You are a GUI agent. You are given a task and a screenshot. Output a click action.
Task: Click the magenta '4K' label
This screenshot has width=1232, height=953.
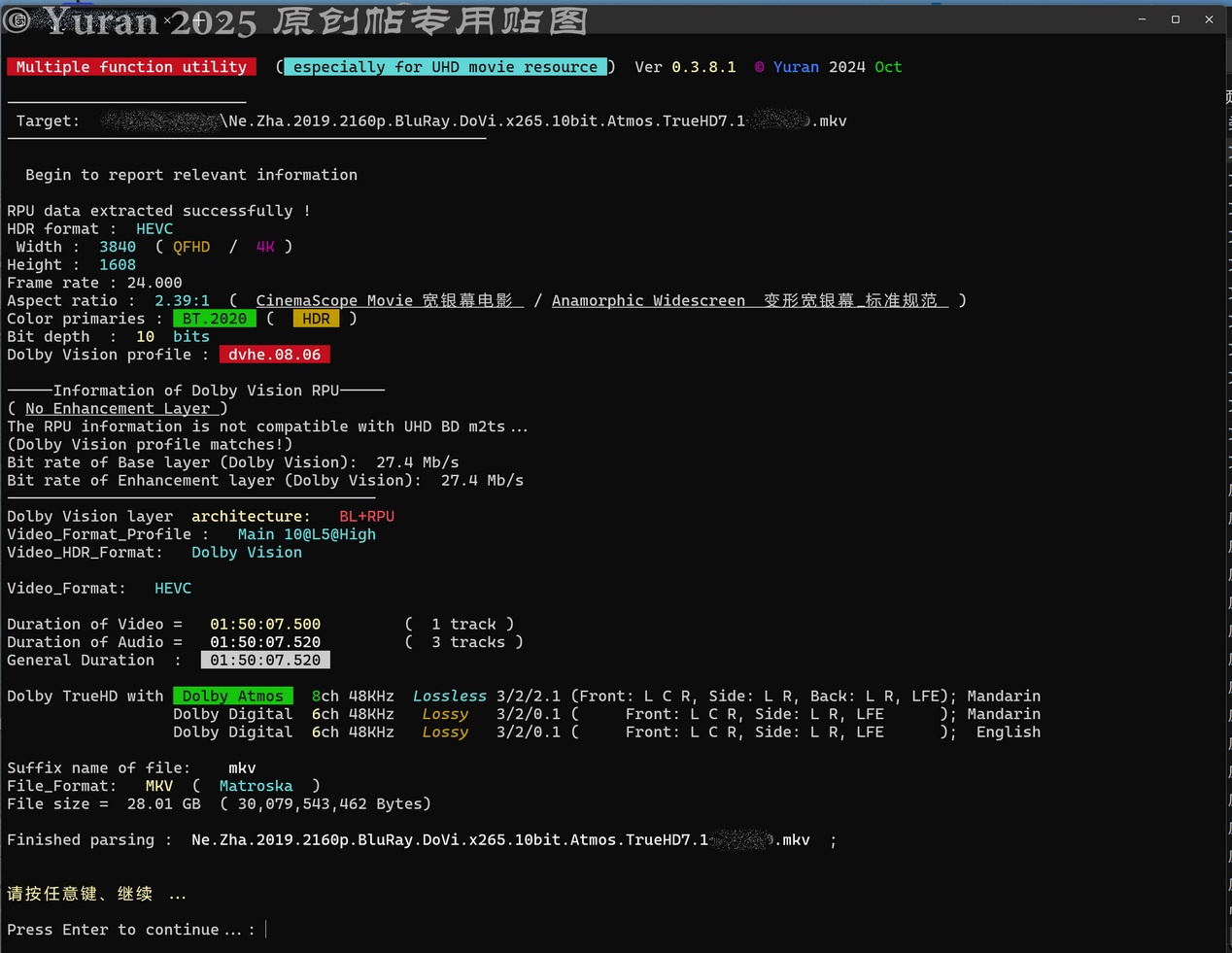[265, 247]
